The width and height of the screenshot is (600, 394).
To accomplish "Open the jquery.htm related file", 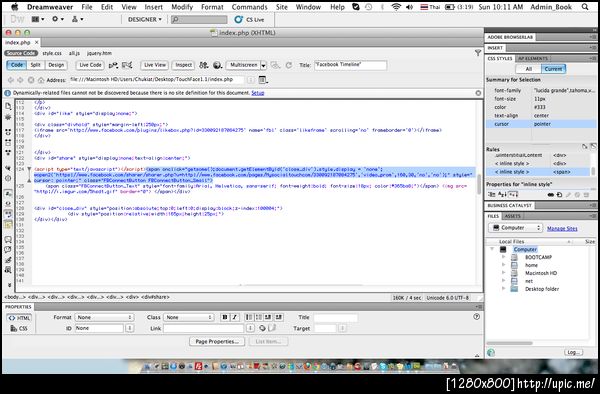I will pos(99,53).
